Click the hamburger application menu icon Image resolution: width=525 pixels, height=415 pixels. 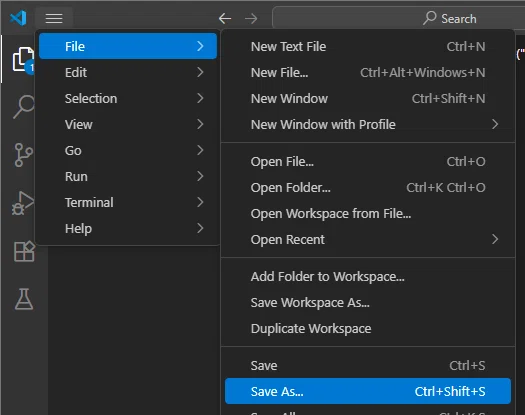pos(54,18)
